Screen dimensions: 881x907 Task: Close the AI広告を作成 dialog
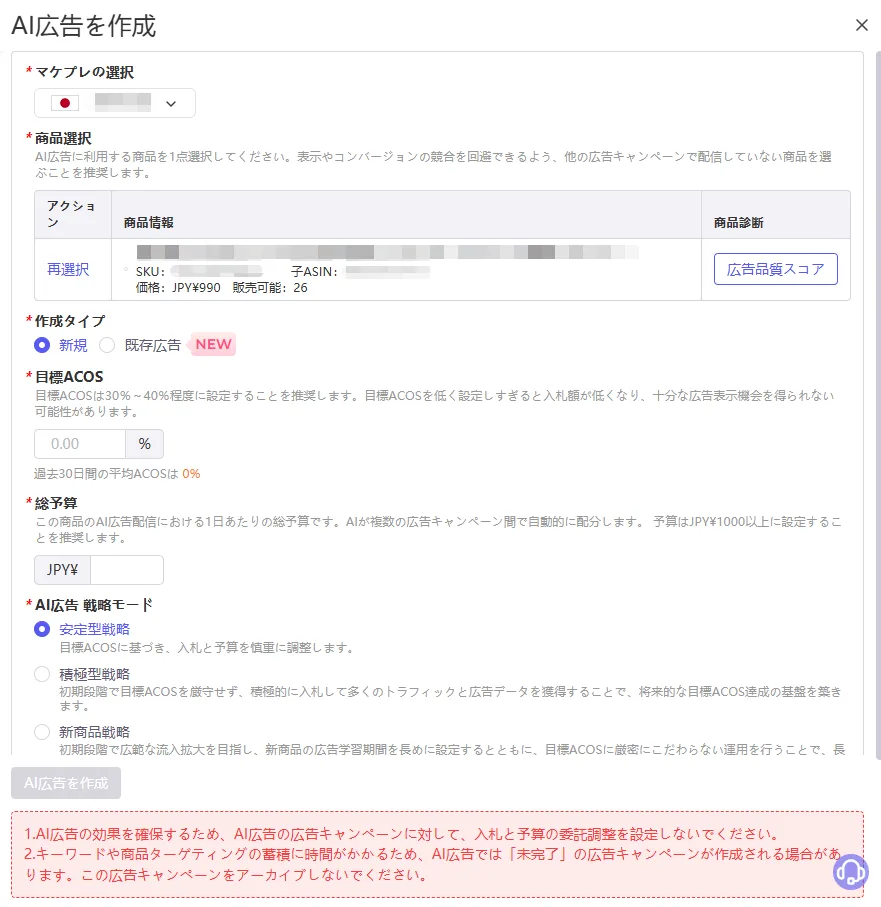(861, 25)
